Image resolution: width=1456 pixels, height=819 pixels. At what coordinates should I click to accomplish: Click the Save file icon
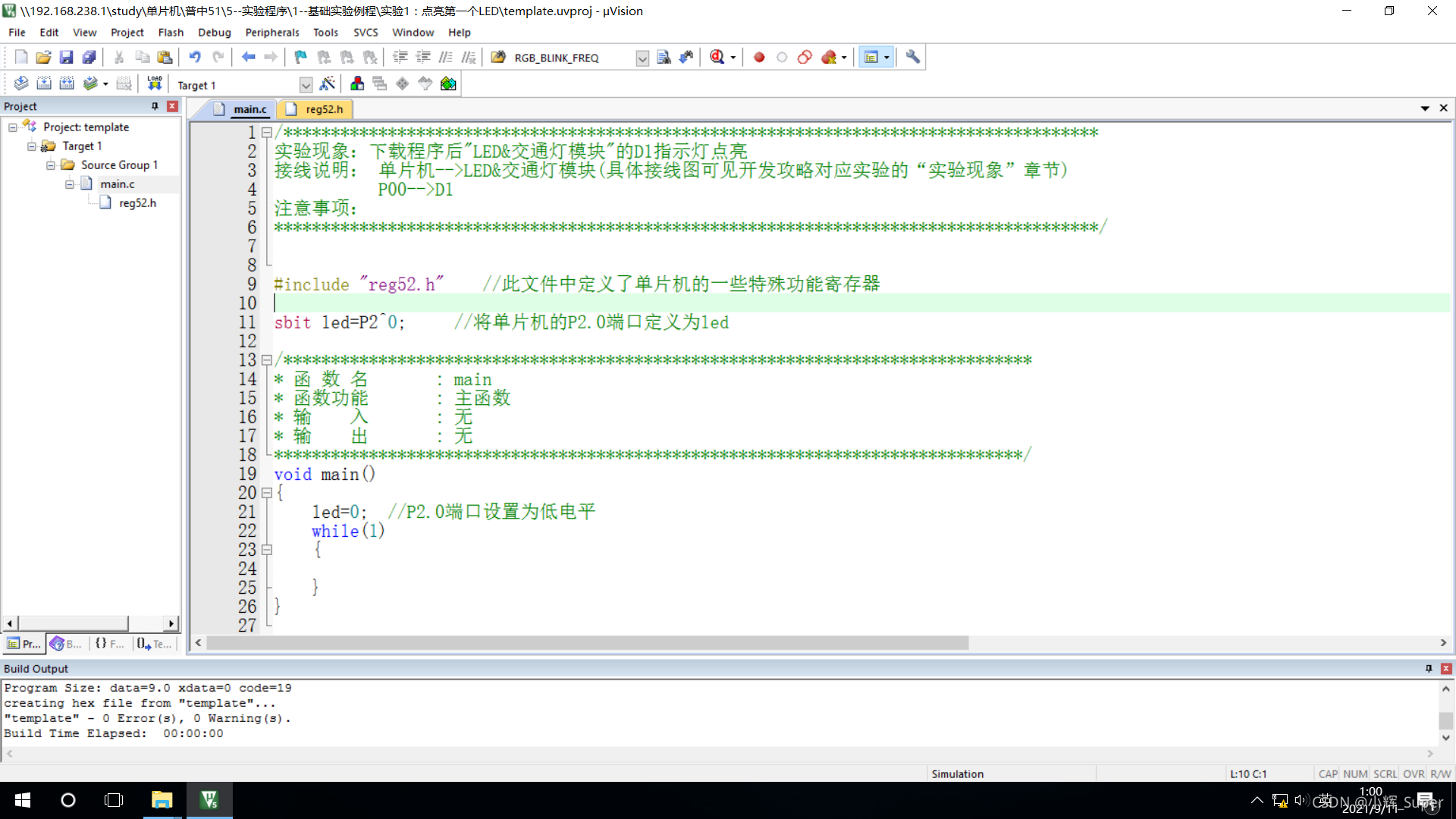(66, 57)
